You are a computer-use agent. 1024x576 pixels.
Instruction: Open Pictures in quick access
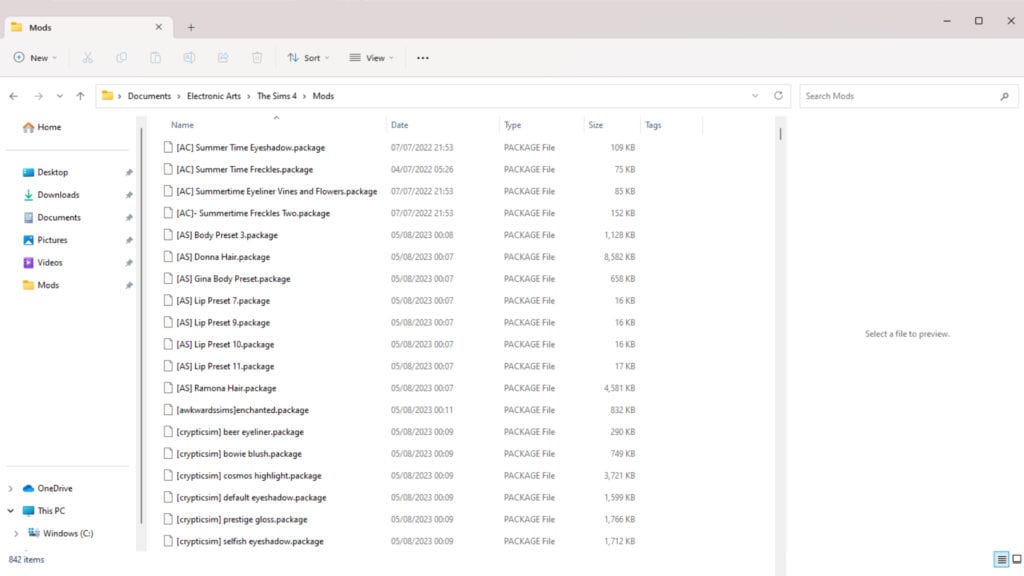[x=46, y=240]
